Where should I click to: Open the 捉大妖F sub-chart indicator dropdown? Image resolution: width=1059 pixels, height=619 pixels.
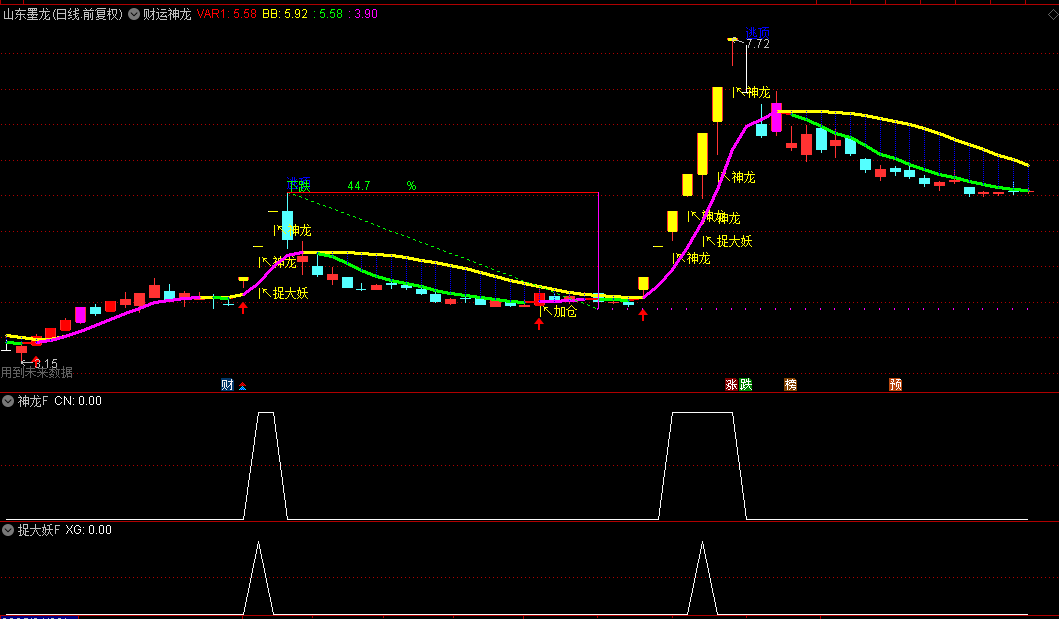click(9, 530)
